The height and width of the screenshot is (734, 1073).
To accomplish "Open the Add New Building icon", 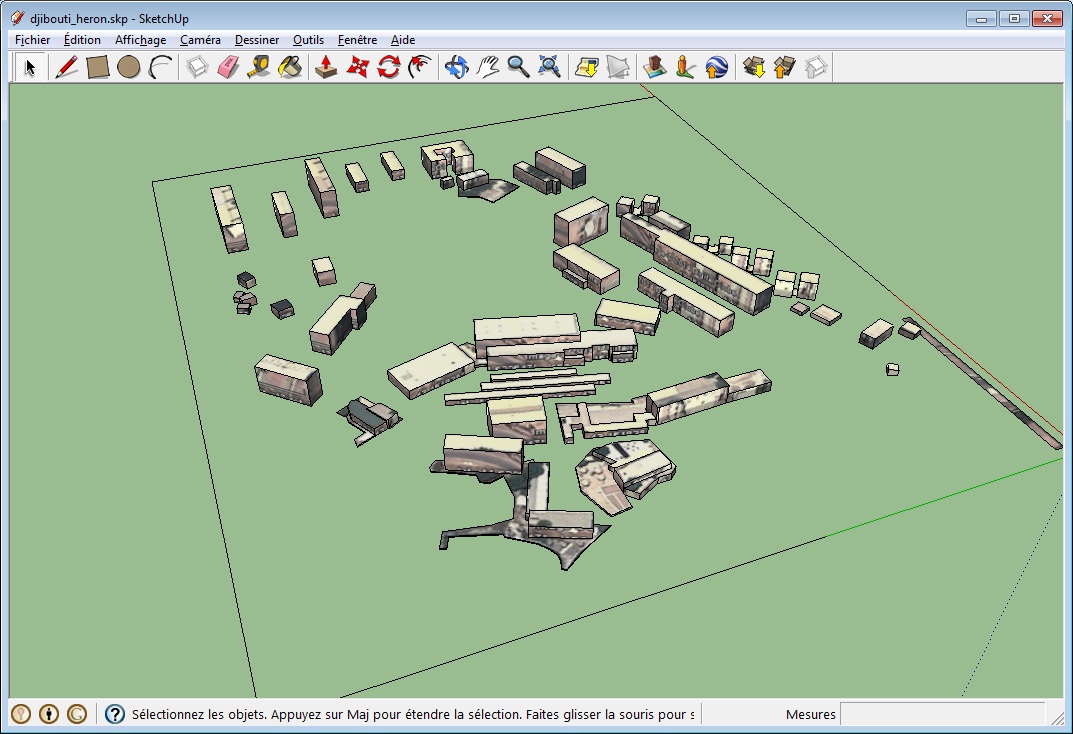I will (654, 67).
